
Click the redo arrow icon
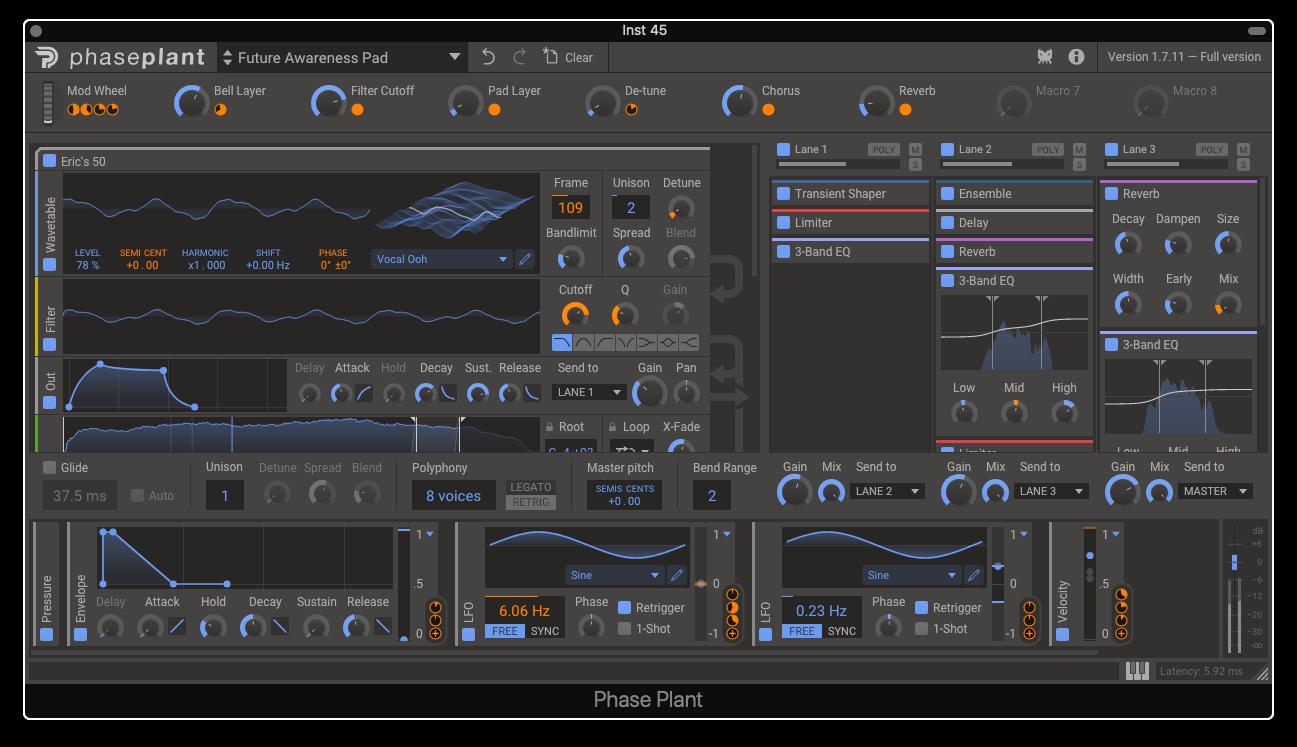[x=519, y=57]
